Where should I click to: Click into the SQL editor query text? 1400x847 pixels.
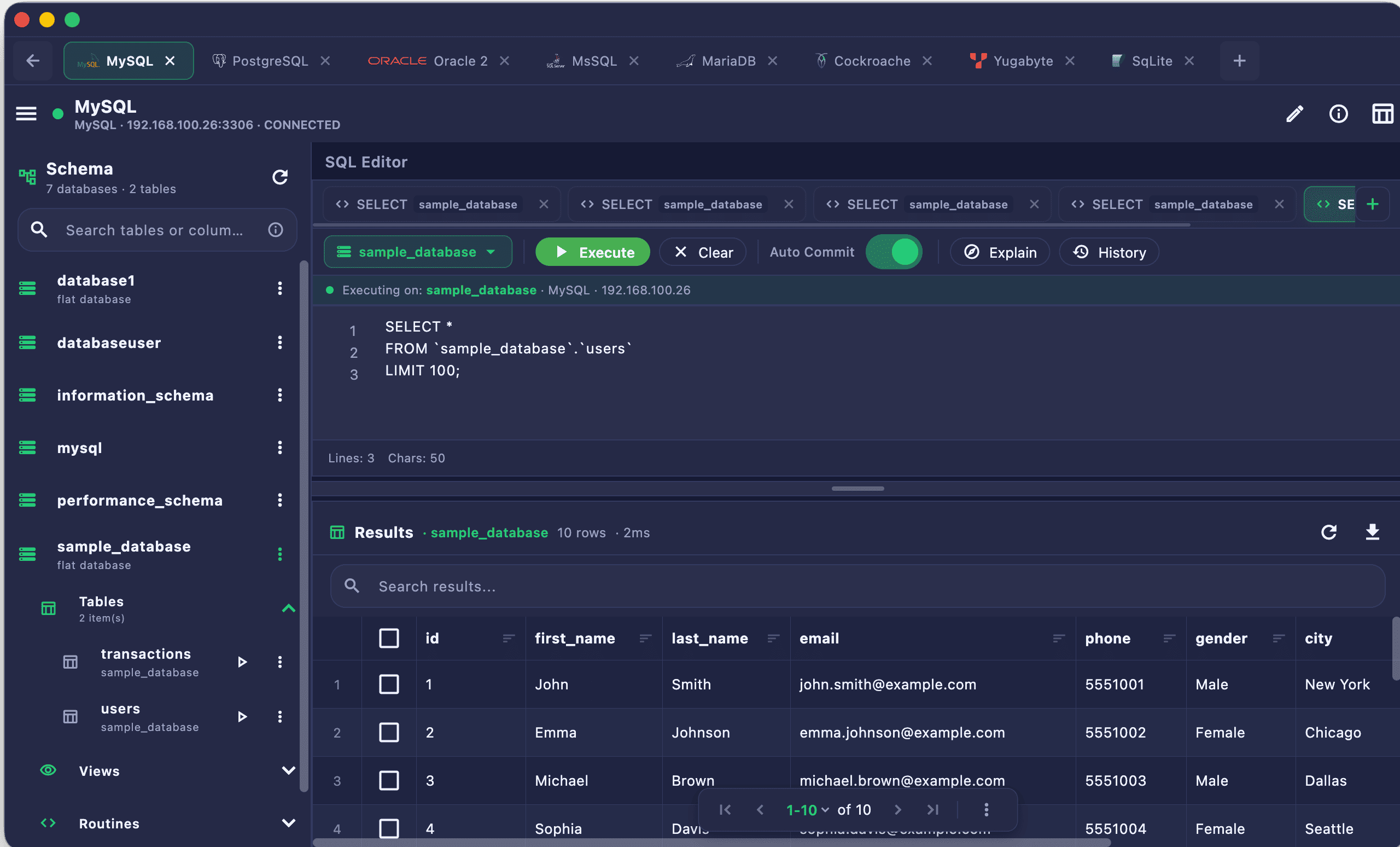508,349
